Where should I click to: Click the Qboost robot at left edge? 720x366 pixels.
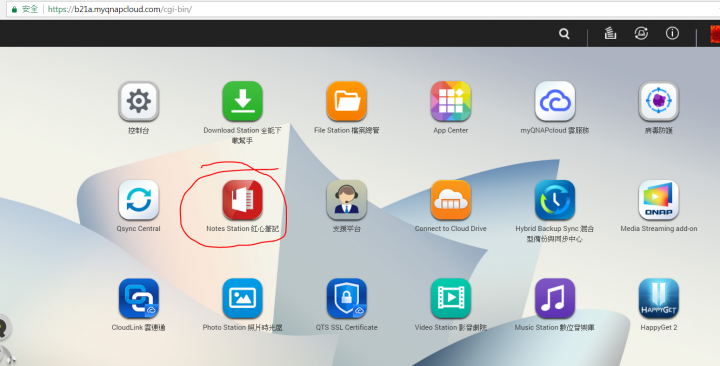pyautogui.click(x=4, y=329)
